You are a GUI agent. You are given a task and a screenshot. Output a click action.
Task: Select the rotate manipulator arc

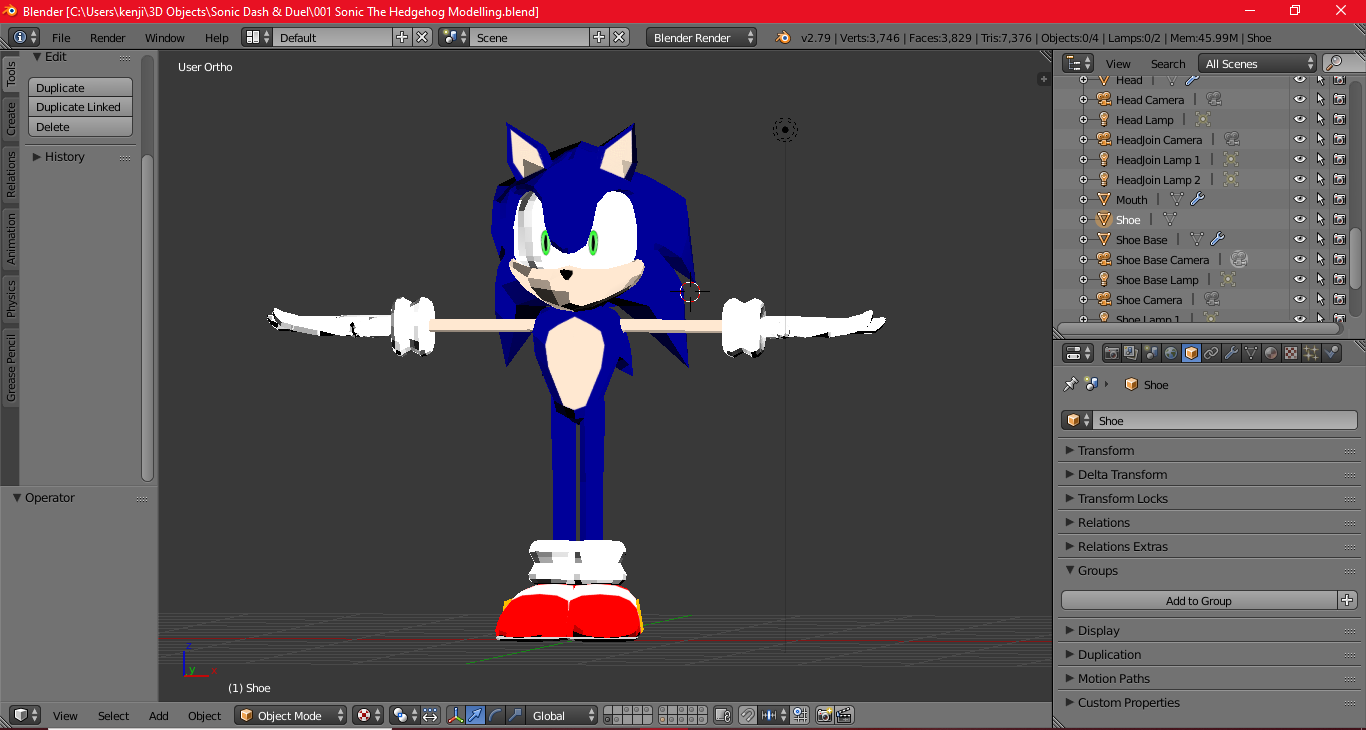(495, 715)
